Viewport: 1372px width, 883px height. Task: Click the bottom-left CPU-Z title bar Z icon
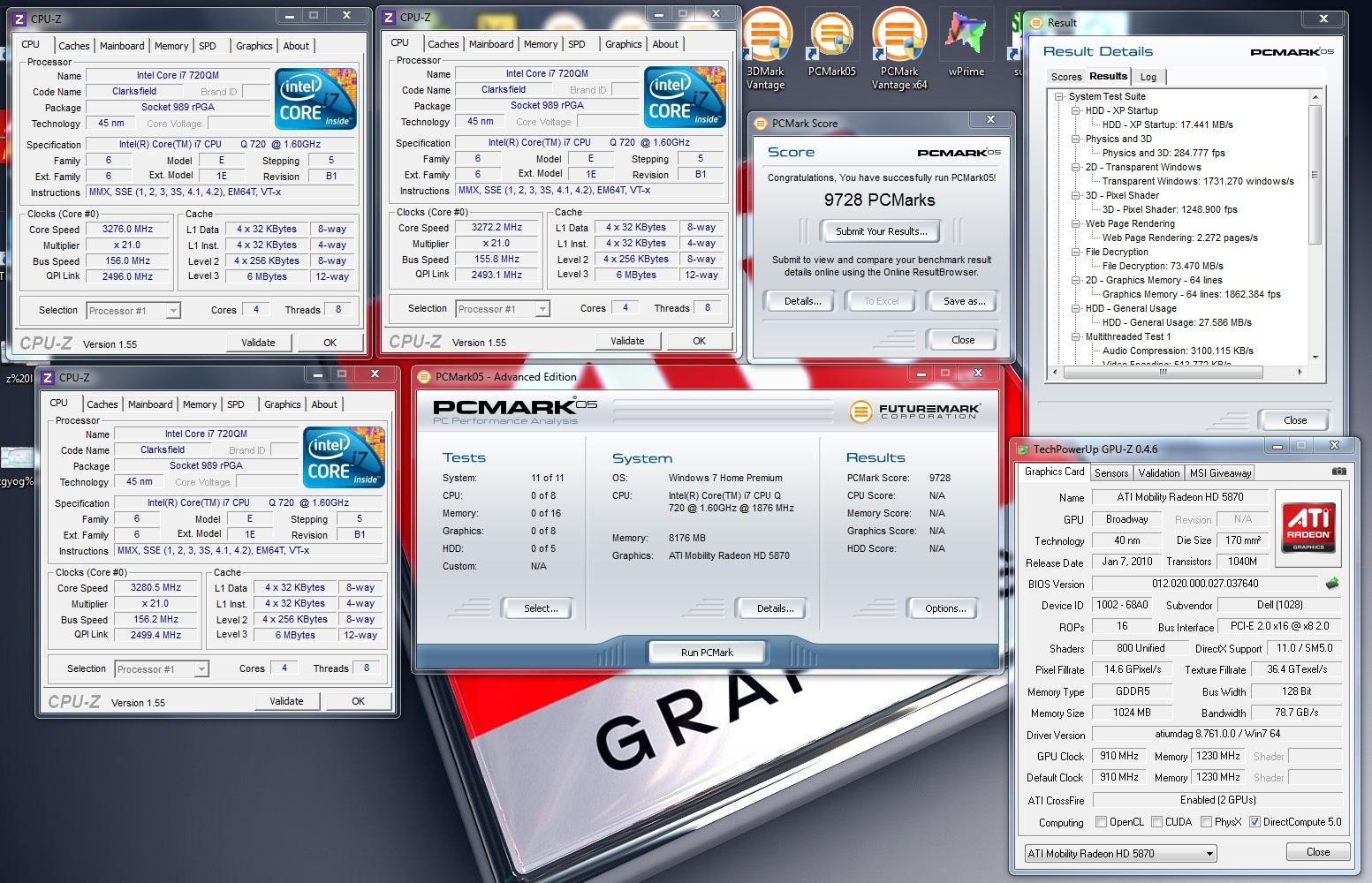(x=49, y=377)
